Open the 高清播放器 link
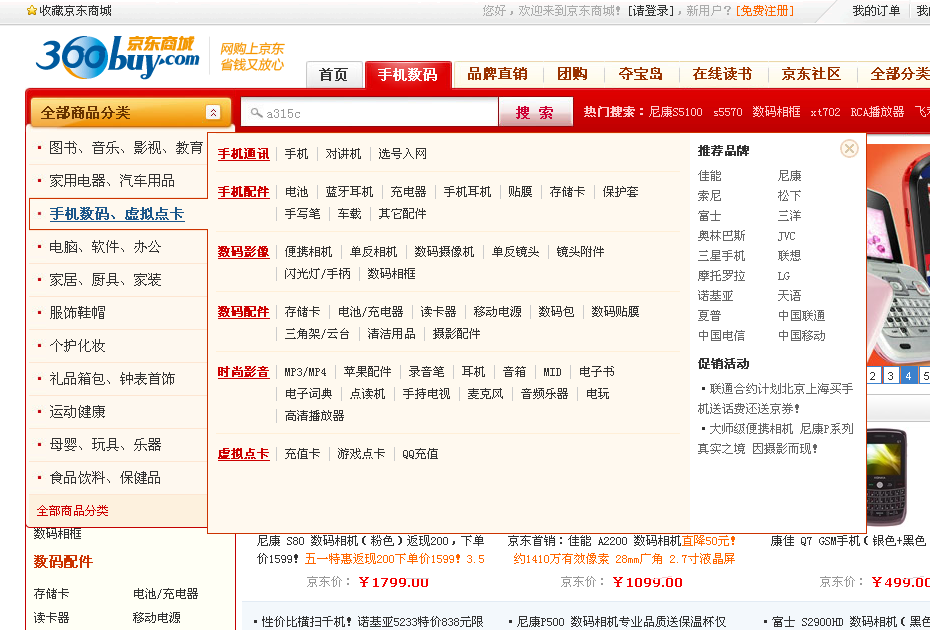The width and height of the screenshot is (930, 630). click(x=314, y=416)
